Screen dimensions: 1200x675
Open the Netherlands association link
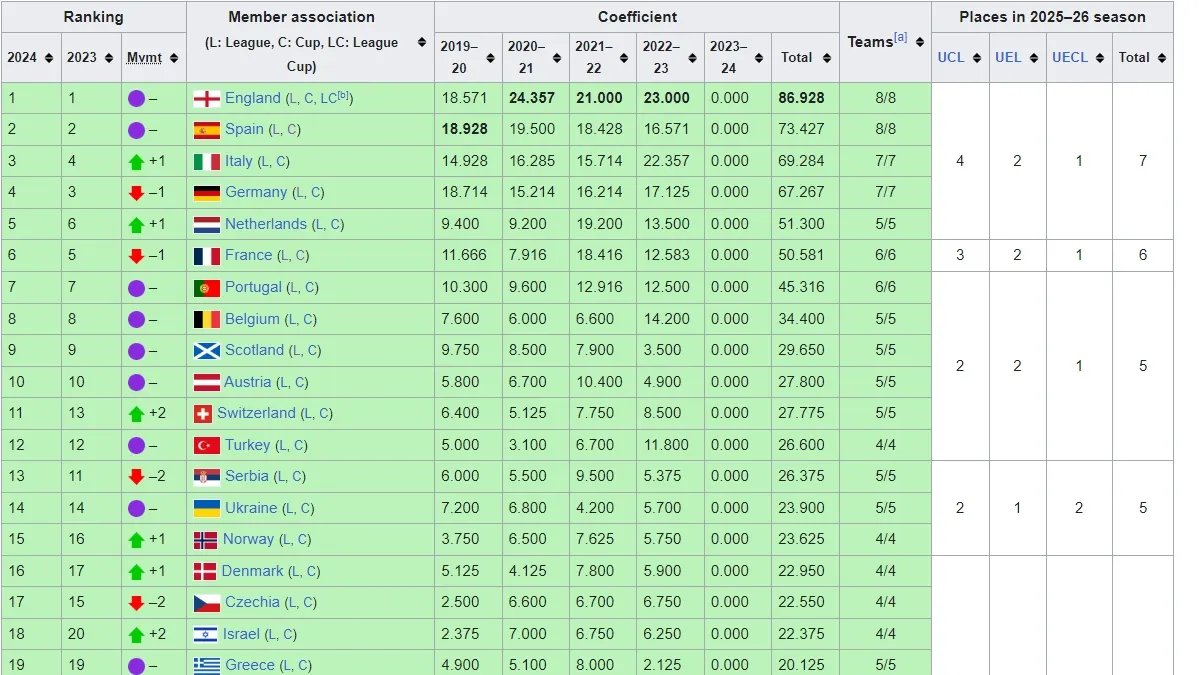coord(265,224)
